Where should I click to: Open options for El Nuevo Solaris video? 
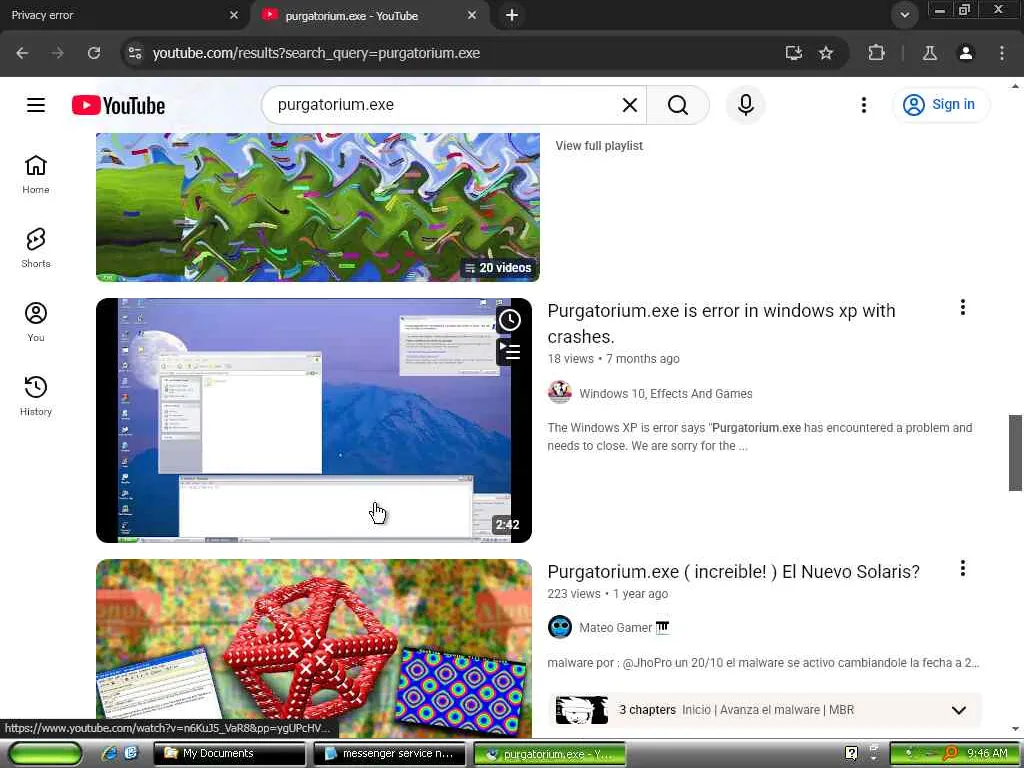pos(962,568)
